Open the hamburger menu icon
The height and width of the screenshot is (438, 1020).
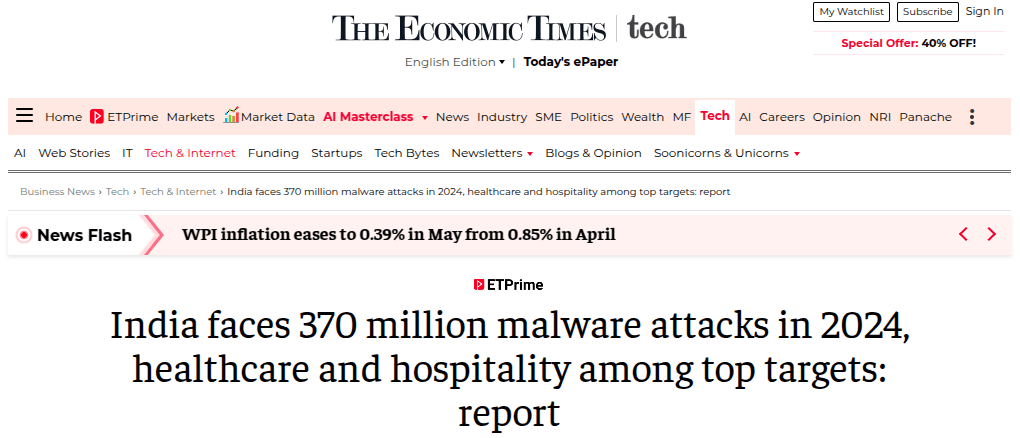(x=24, y=116)
